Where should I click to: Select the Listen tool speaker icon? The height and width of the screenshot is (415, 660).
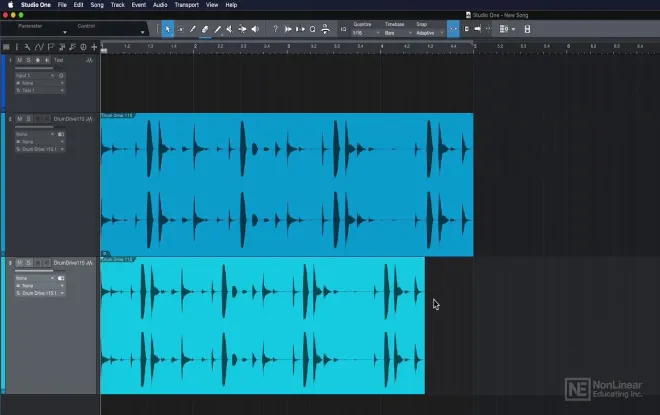tap(255, 29)
